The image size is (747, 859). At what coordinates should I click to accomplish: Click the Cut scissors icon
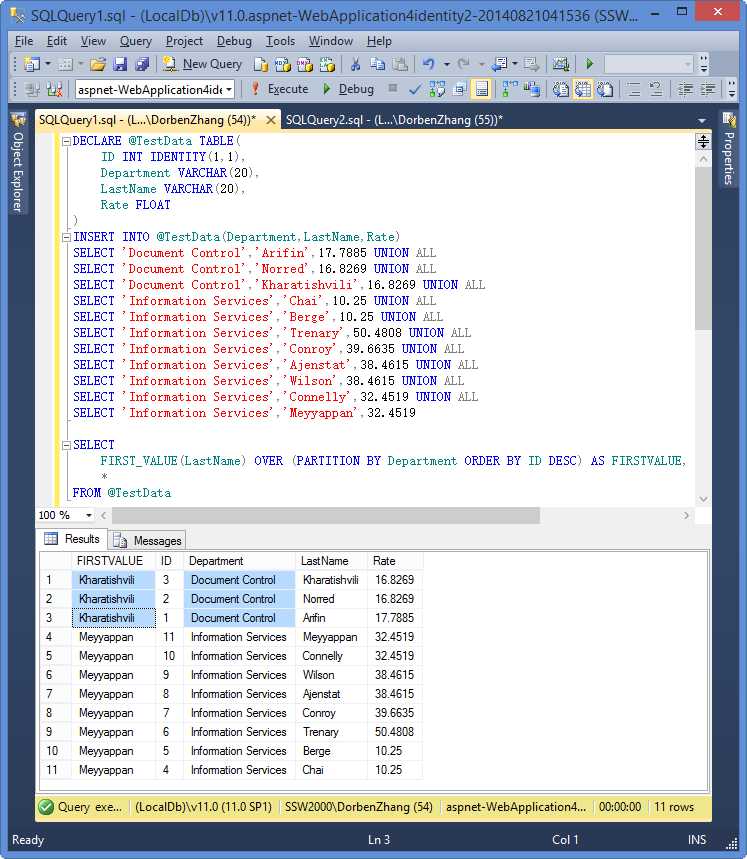click(355, 64)
